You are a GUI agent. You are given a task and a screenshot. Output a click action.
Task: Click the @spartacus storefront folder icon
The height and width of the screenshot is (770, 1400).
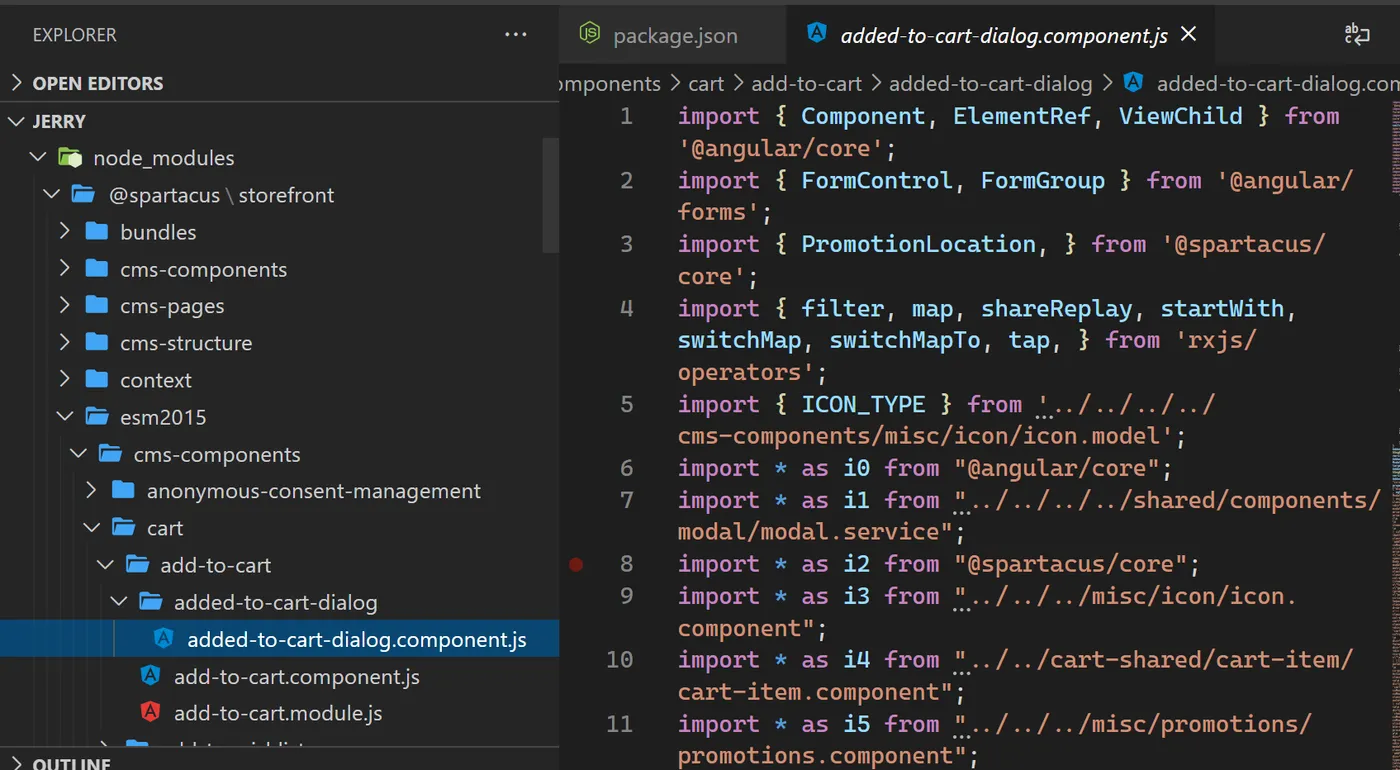coord(83,194)
